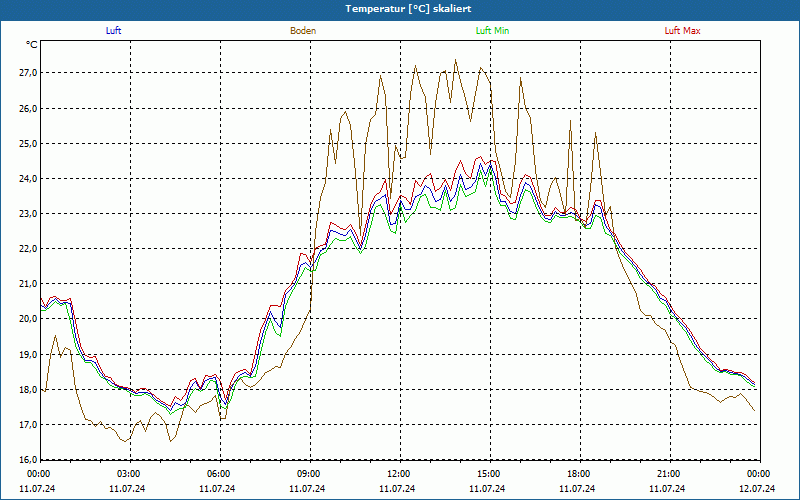Click the 22,0 y-axis value
This screenshot has width=800, height=500.
(x=29, y=249)
